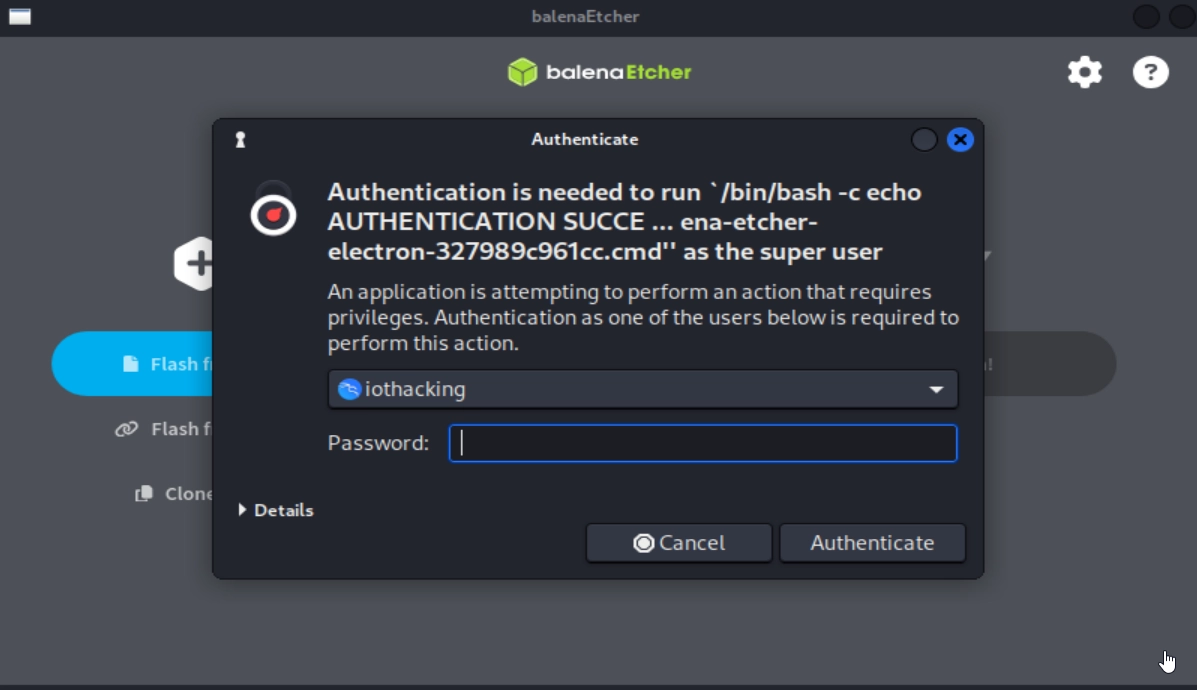
Task: Click the plus icon to add an image
Action: pyautogui.click(x=200, y=262)
